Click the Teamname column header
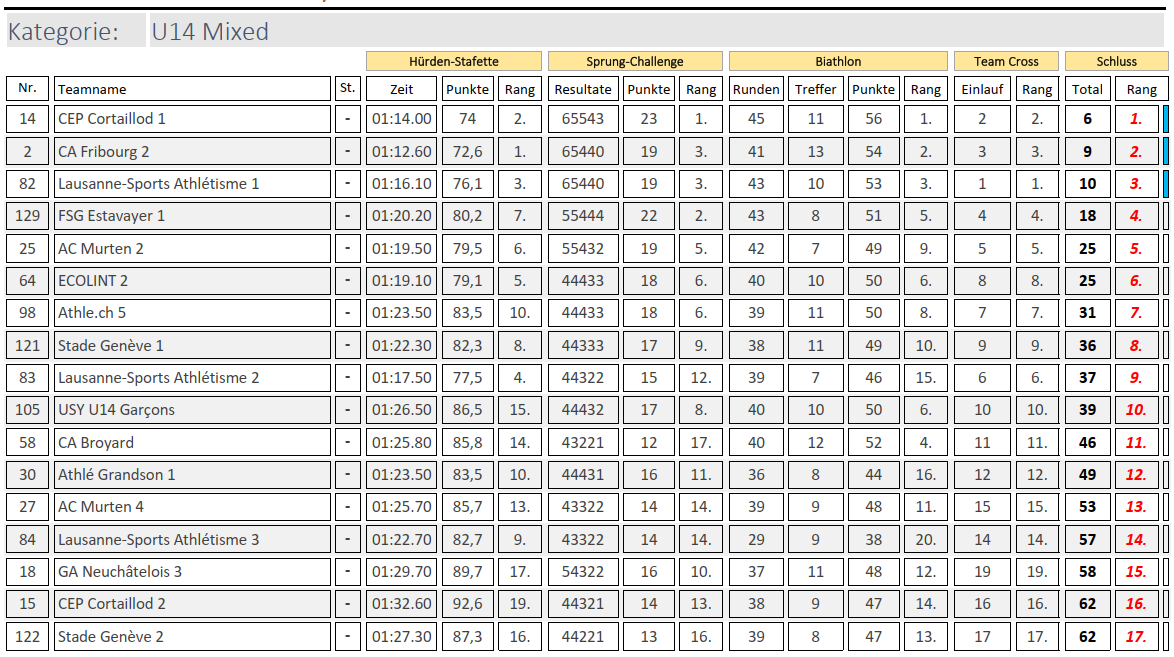 pyautogui.click(x=192, y=89)
